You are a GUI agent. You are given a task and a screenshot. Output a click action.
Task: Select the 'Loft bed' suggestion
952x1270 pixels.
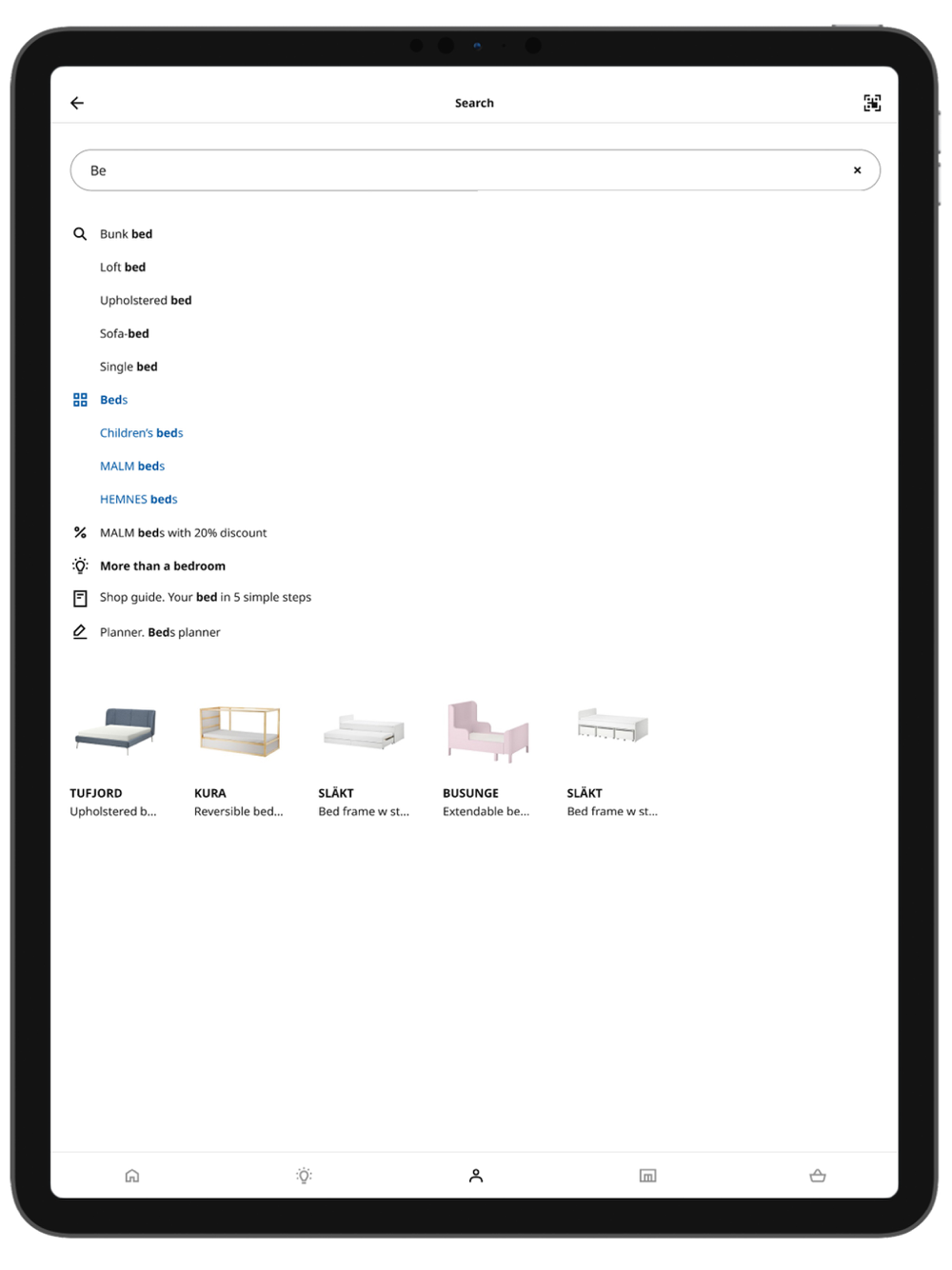tap(123, 268)
